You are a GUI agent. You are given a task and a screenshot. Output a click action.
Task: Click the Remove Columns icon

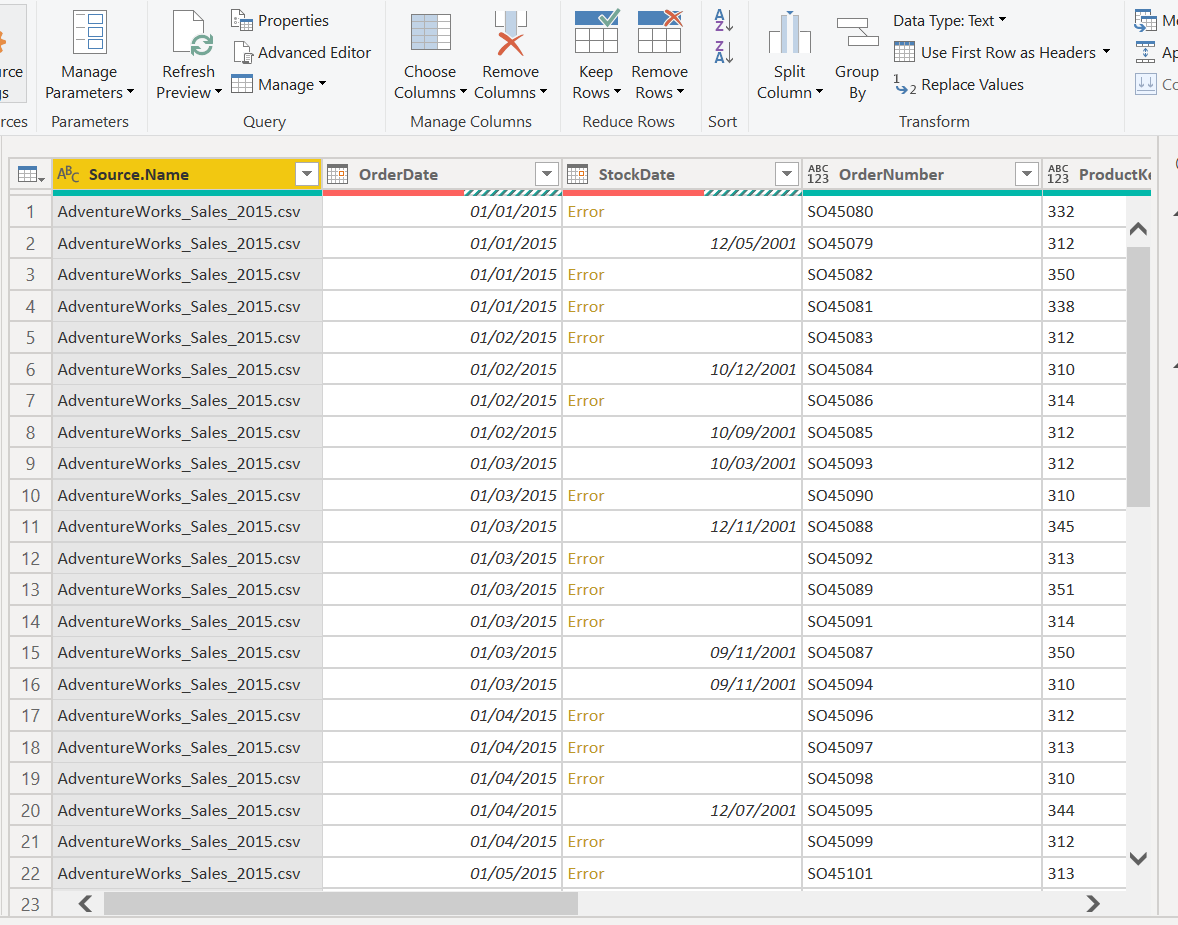511,32
